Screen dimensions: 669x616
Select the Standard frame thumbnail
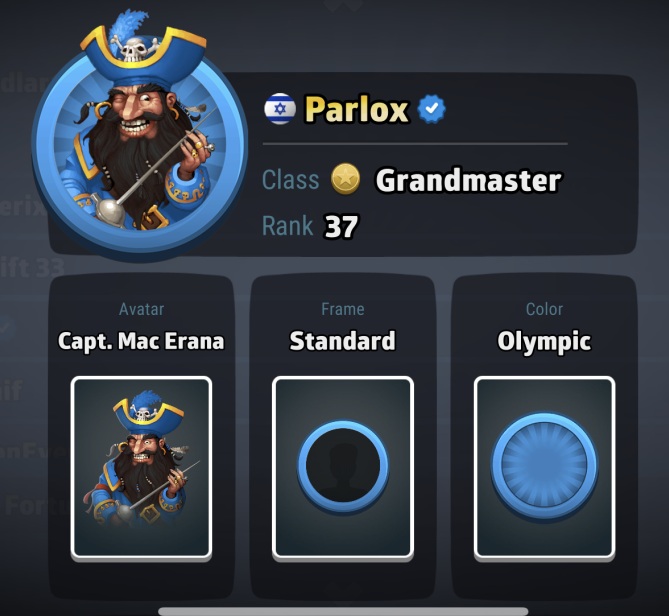(343, 467)
